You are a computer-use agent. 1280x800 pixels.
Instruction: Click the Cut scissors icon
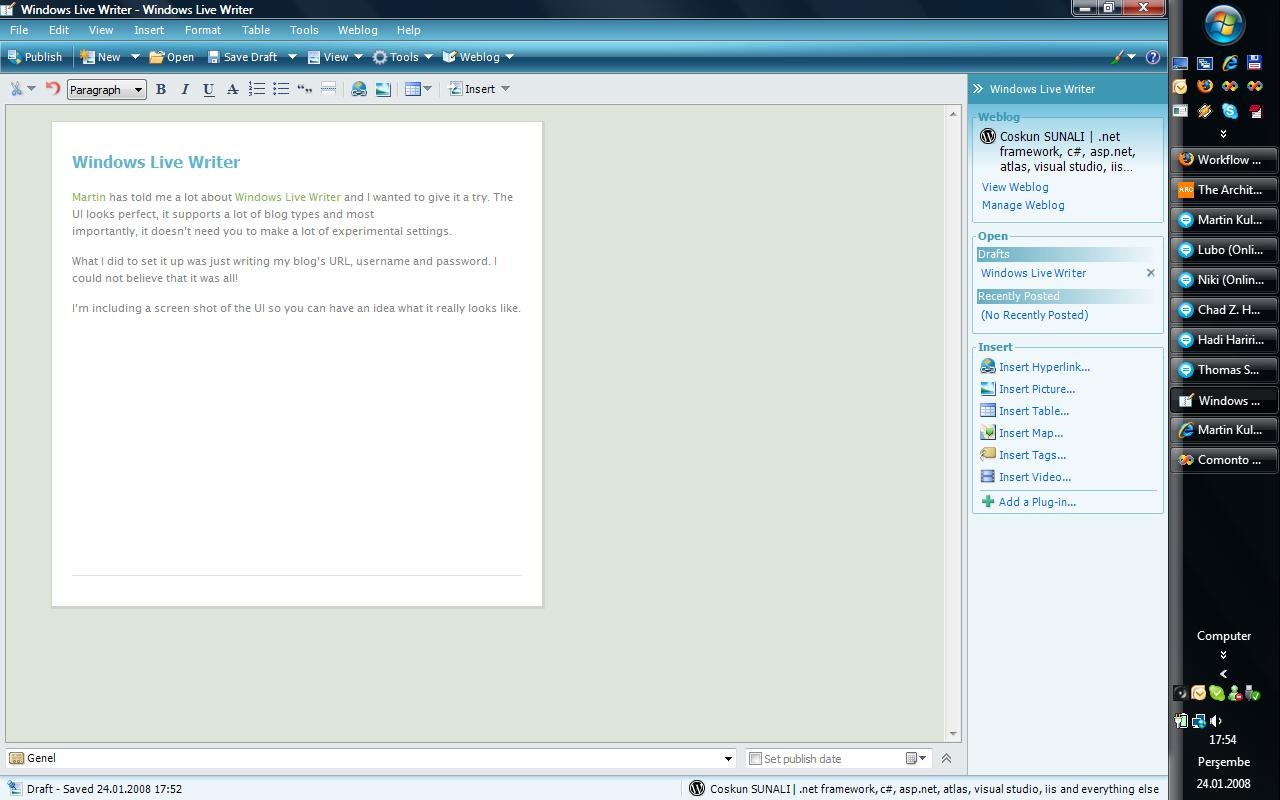16,89
